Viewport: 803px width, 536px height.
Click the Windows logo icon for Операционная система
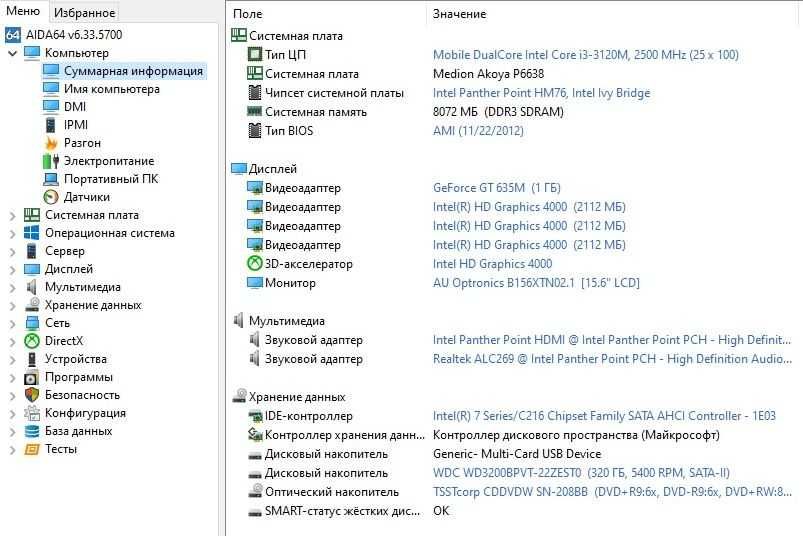[x=32, y=233]
